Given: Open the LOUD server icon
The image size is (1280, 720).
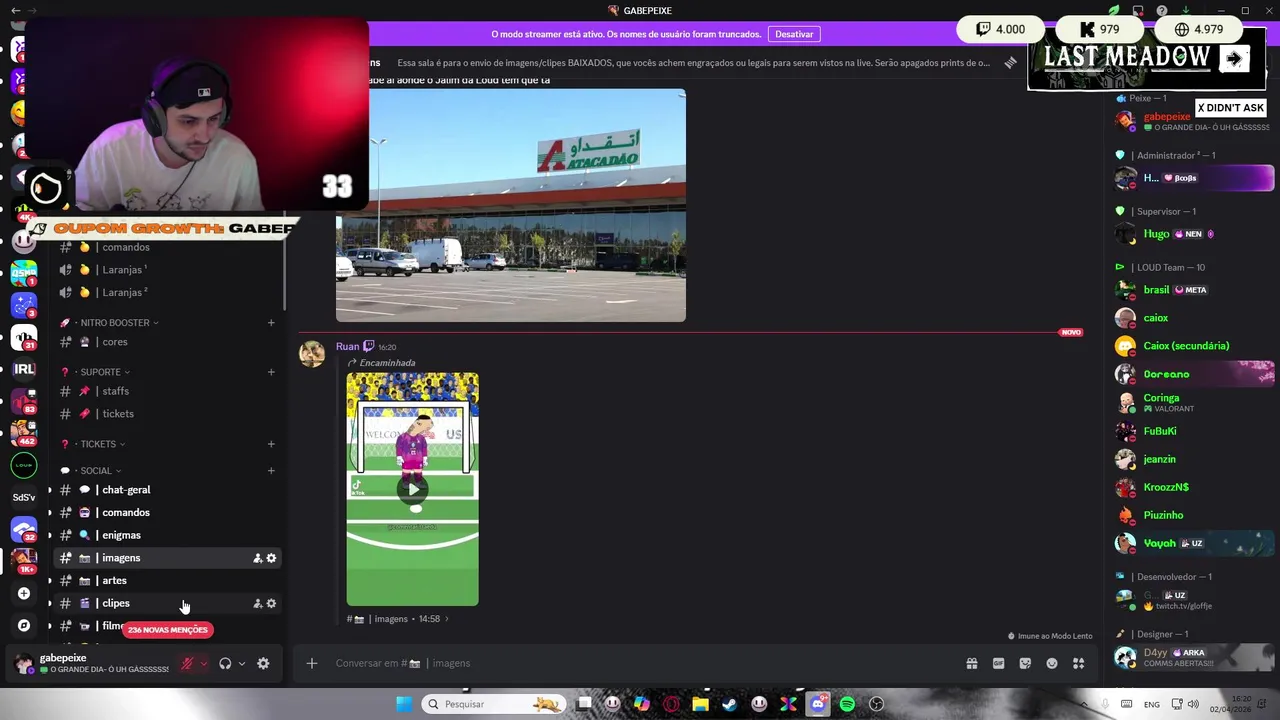Looking at the screenshot, I should click(24, 465).
